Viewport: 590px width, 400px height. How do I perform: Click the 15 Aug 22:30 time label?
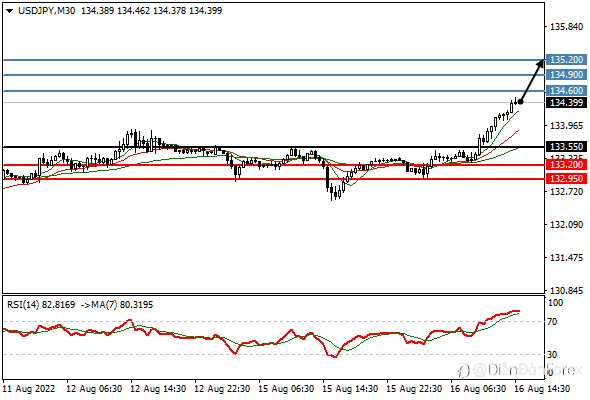pos(414,388)
